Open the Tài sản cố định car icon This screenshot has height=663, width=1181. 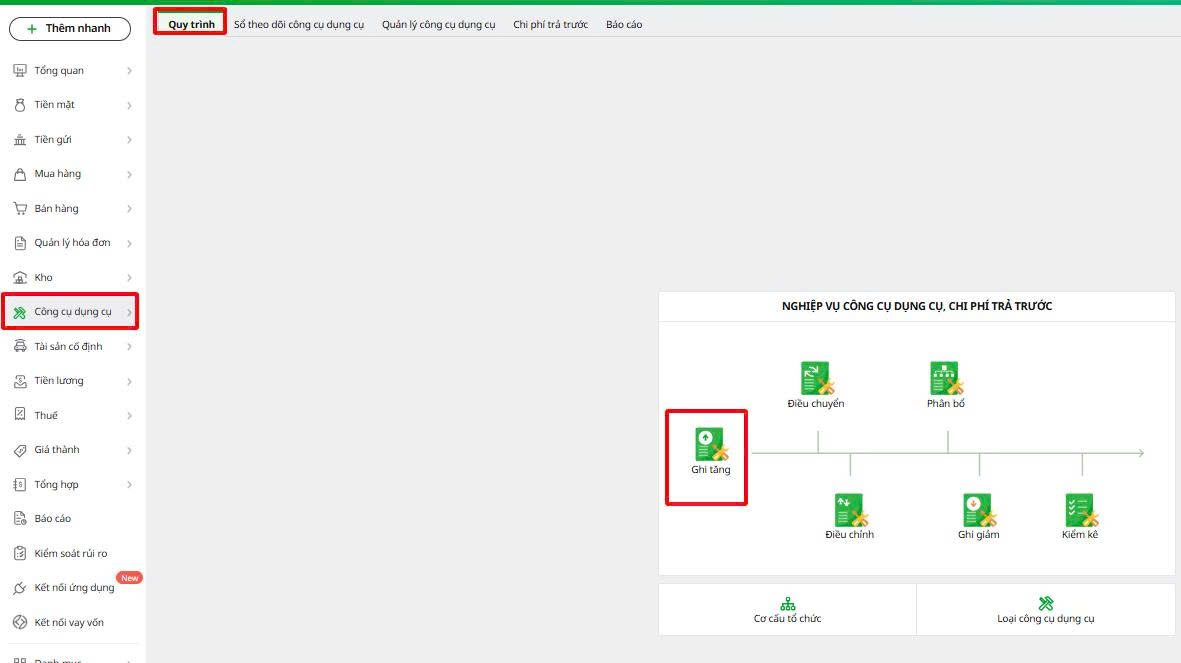[x=20, y=347]
